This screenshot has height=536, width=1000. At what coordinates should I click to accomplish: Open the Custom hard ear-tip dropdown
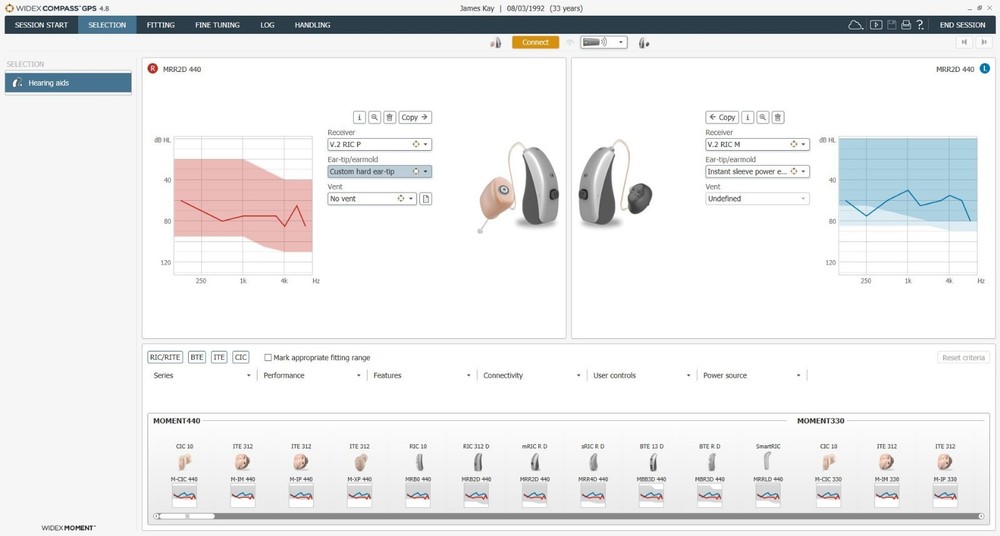pyautogui.click(x=379, y=172)
